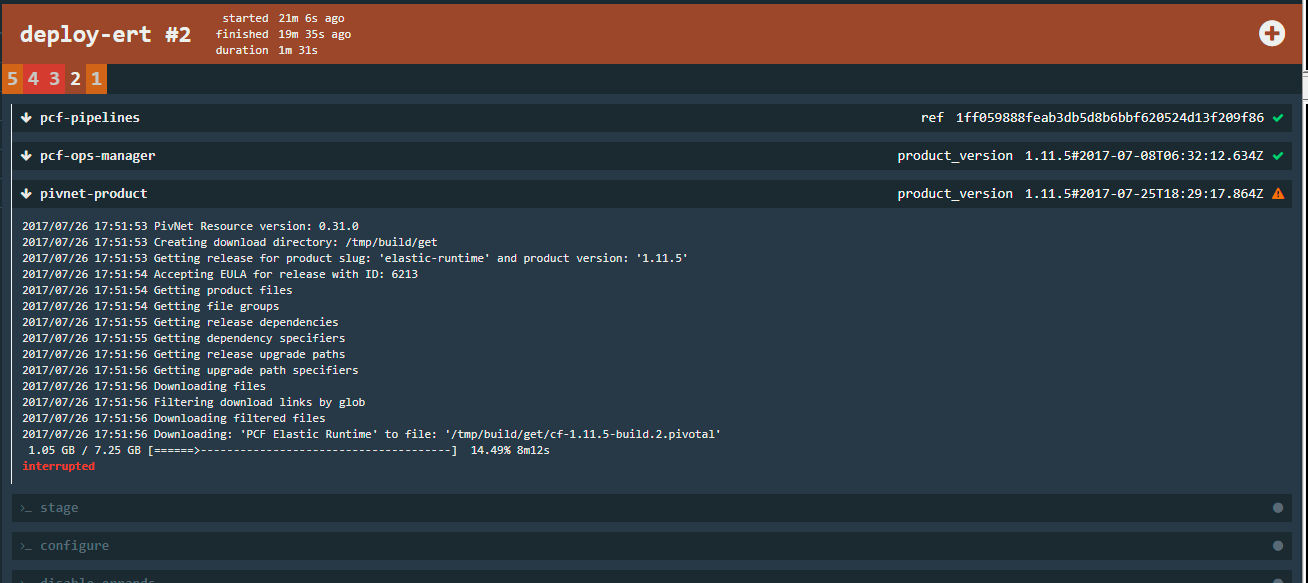Click the terminal icon beside disable-errands task
The height and width of the screenshot is (583, 1308).
[x=25, y=580]
